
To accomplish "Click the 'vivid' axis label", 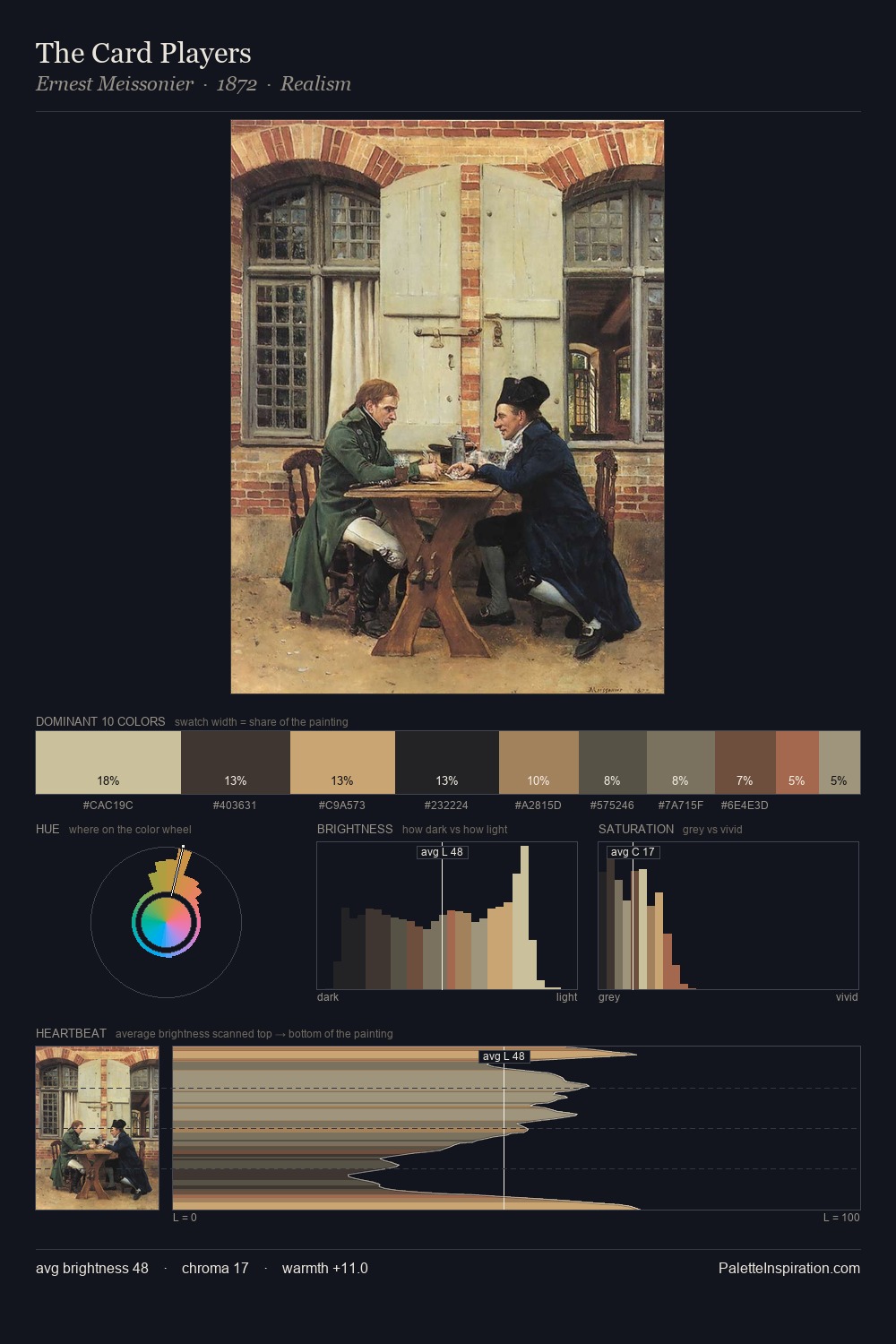I will [x=847, y=996].
